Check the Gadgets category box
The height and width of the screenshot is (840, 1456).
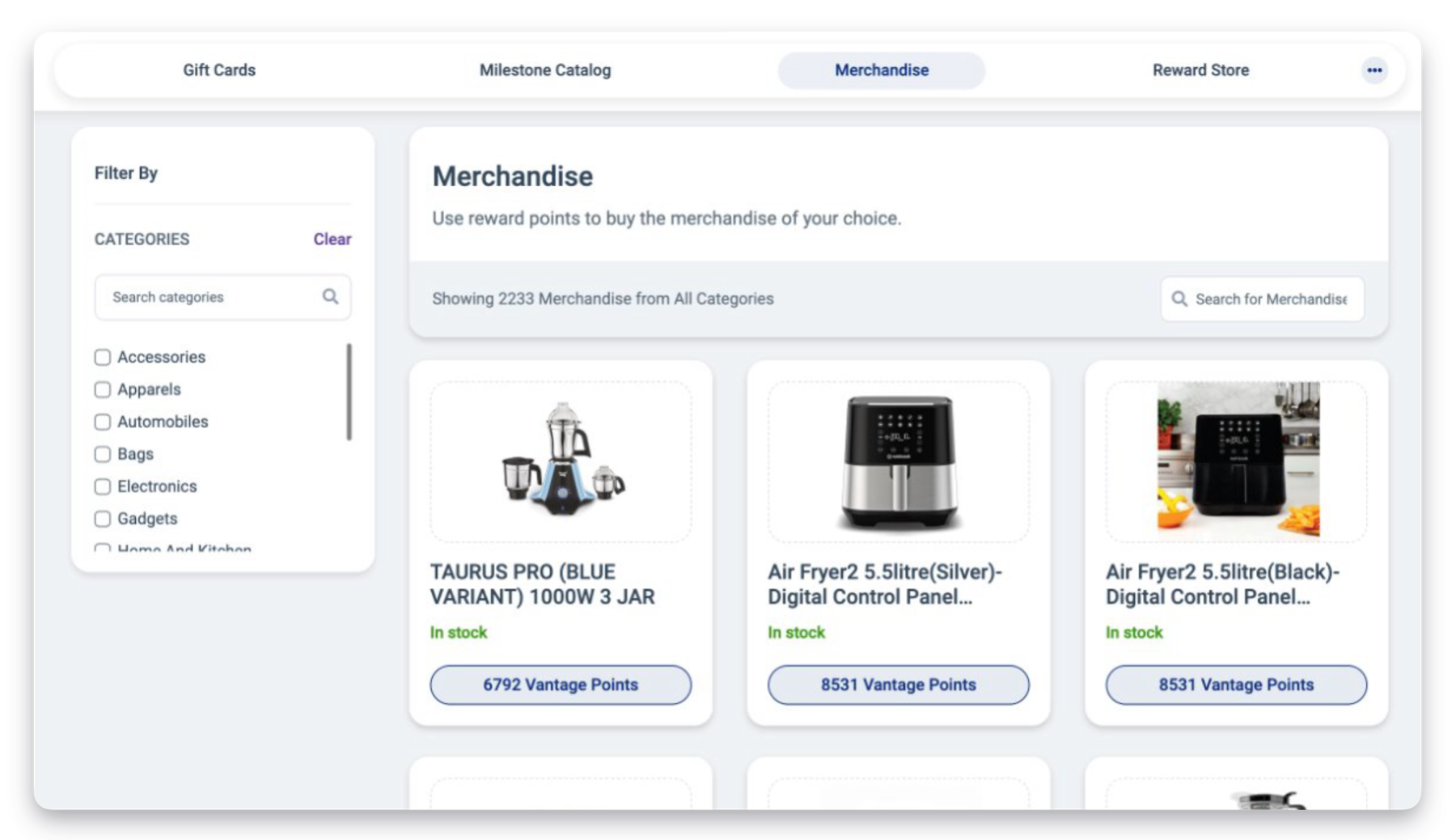click(x=103, y=519)
